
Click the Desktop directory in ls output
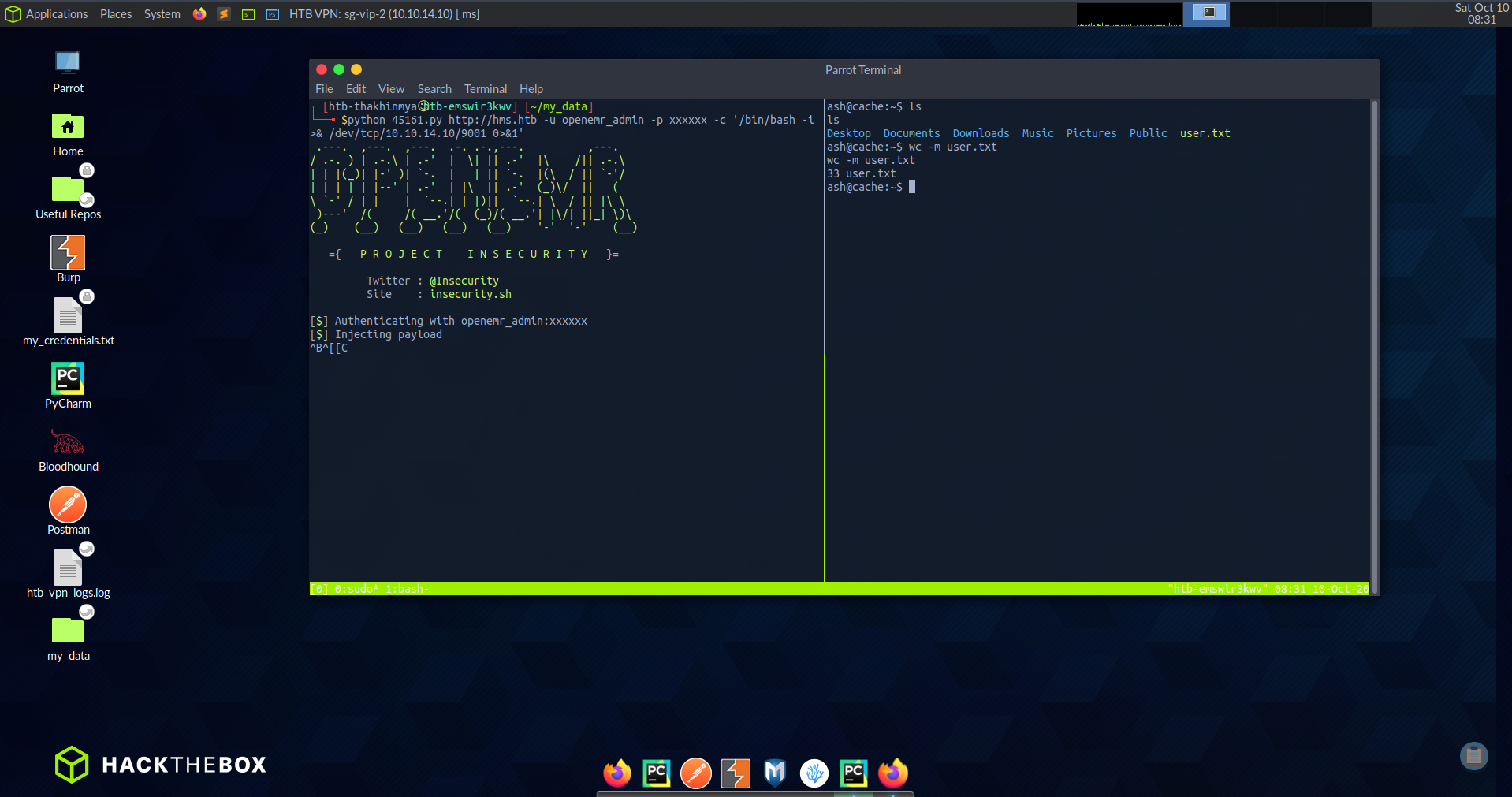coord(849,133)
